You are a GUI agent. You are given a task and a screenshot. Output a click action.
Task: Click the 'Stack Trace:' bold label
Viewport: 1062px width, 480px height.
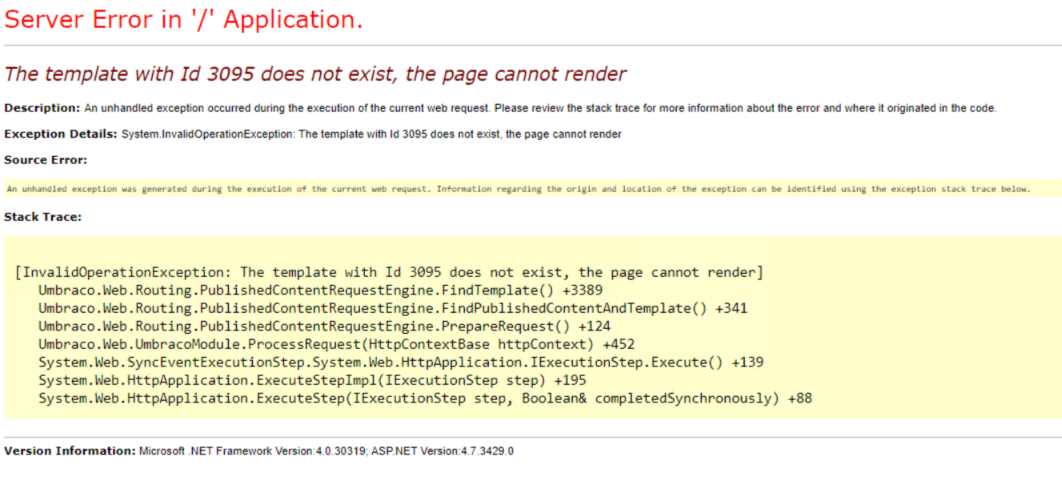[43, 216]
